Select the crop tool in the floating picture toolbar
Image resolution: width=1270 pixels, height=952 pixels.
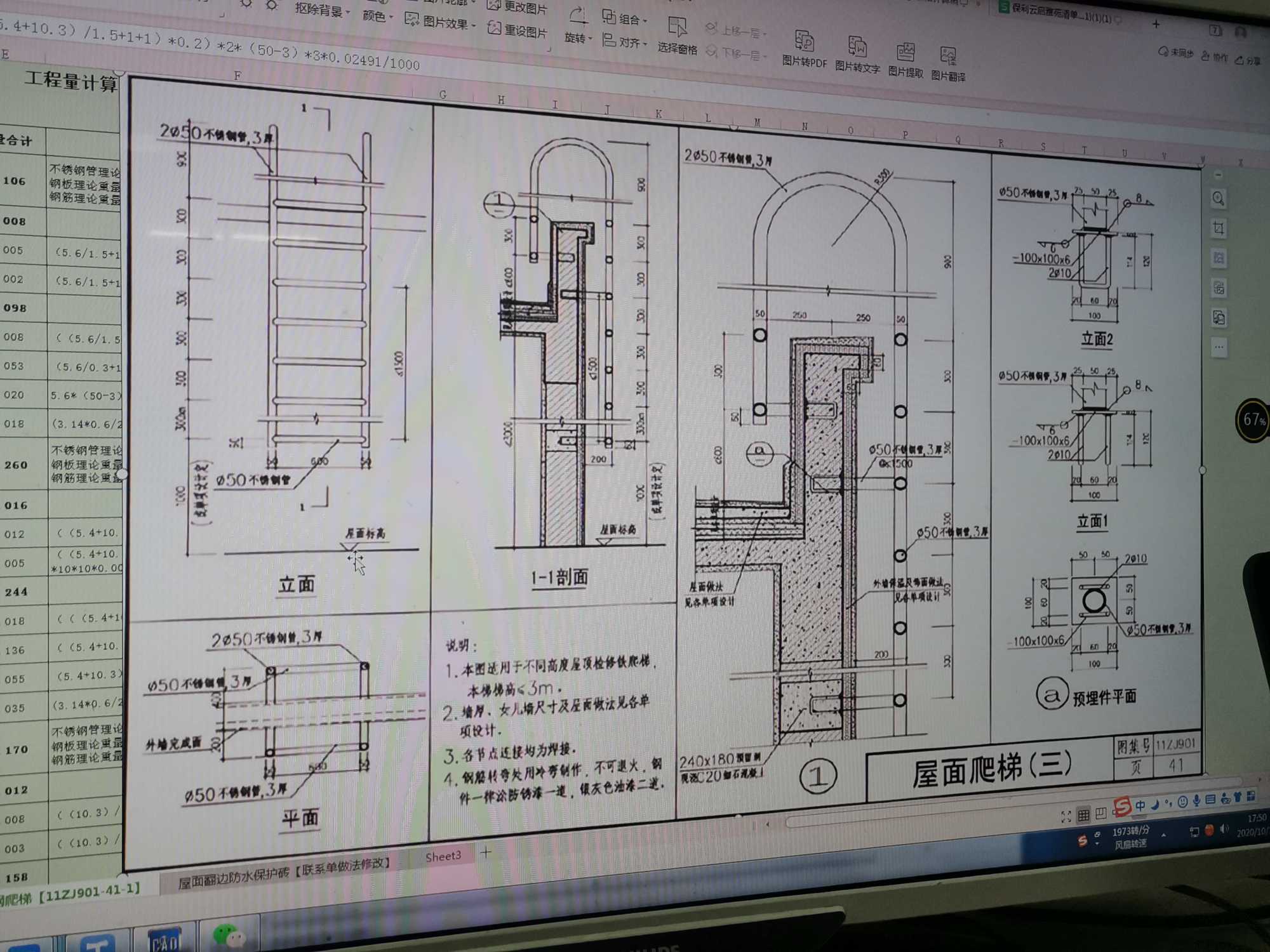point(1218,228)
